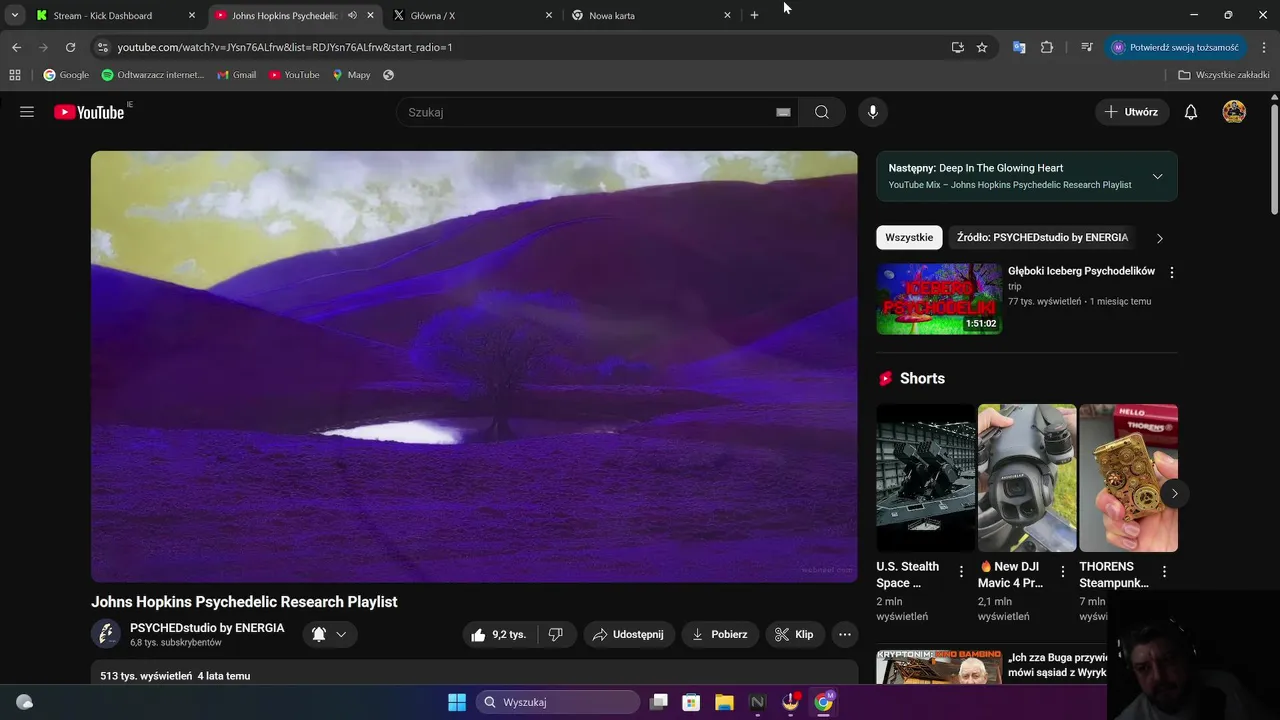Click the Pobierz download button
1280x720 pixels.
click(720, 634)
